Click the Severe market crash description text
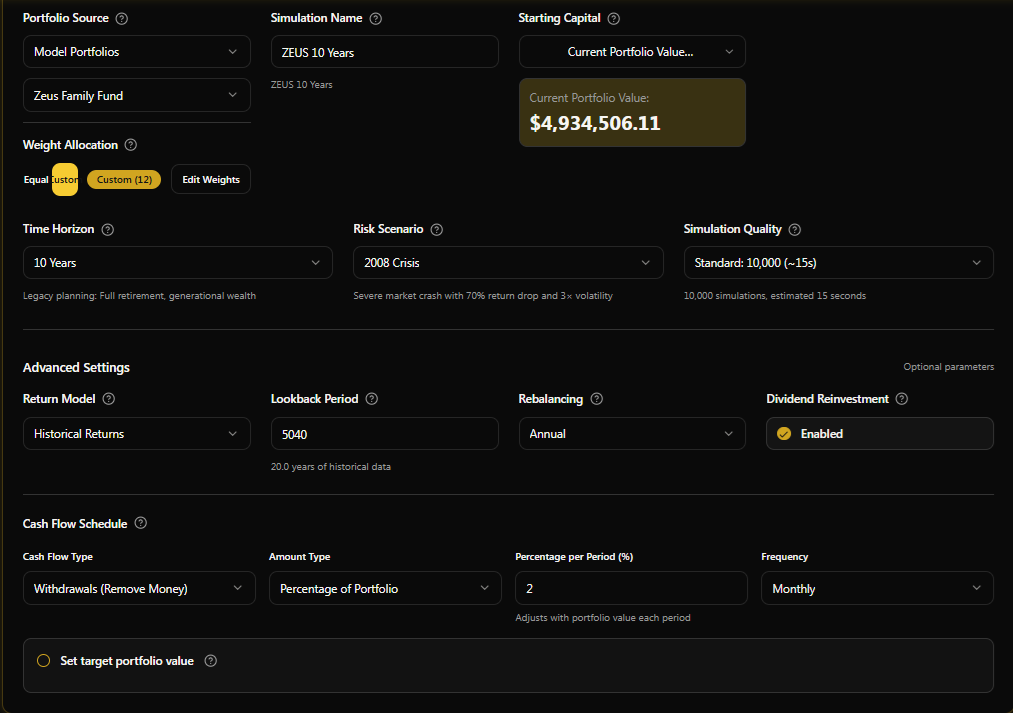The width and height of the screenshot is (1013, 713). click(483, 296)
